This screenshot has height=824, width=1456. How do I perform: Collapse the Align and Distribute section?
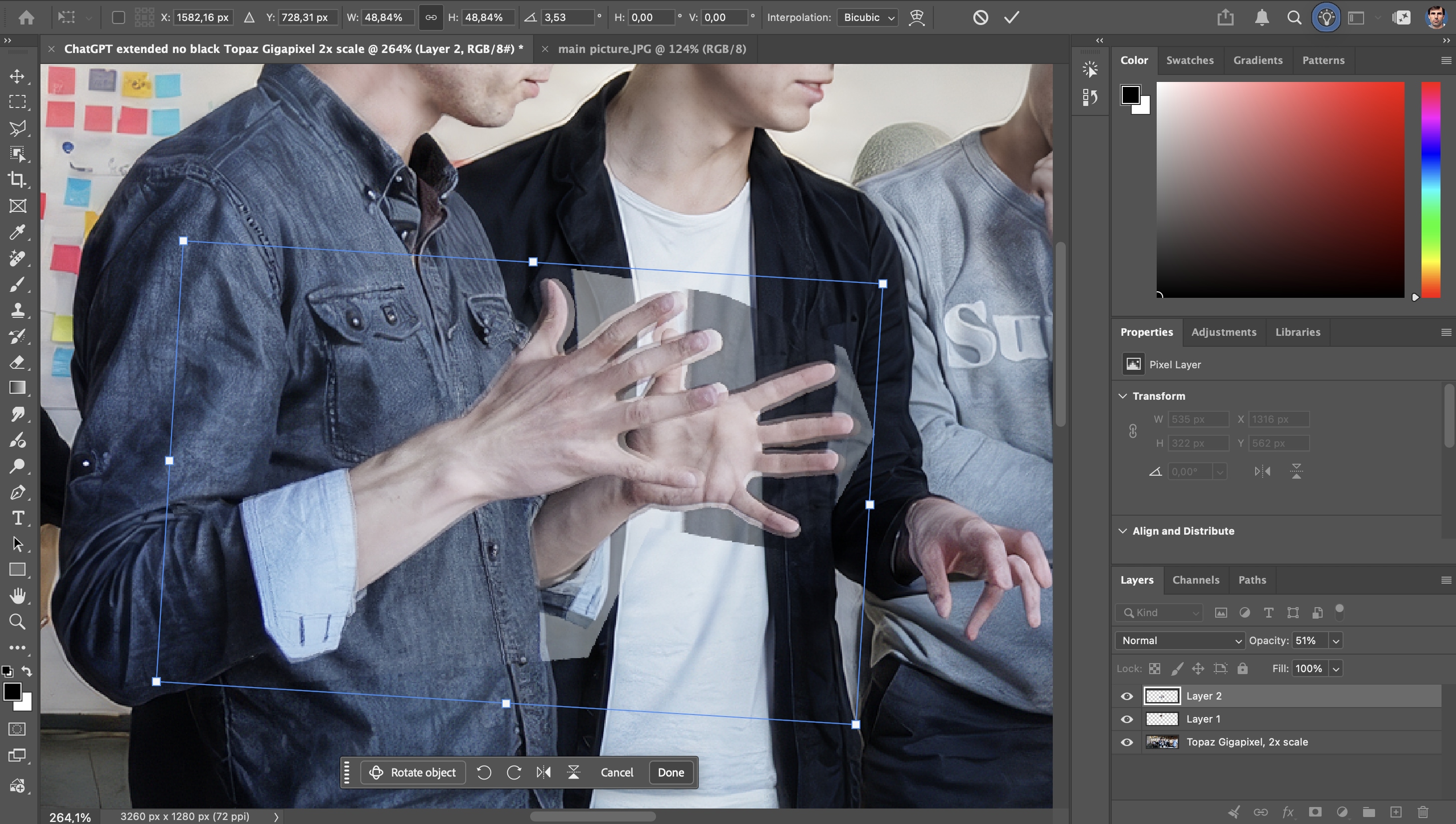point(1123,531)
